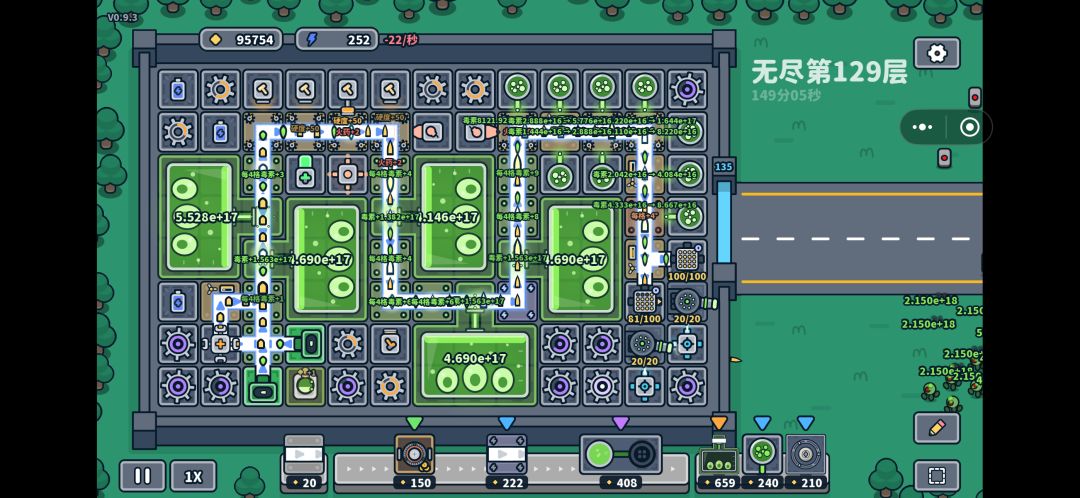Open the three-dots mini program menu
The width and height of the screenshot is (1080, 498).
922,127
